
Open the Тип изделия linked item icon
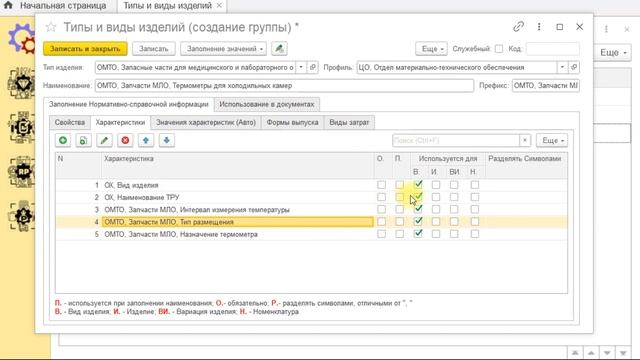[x=313, y=67]
